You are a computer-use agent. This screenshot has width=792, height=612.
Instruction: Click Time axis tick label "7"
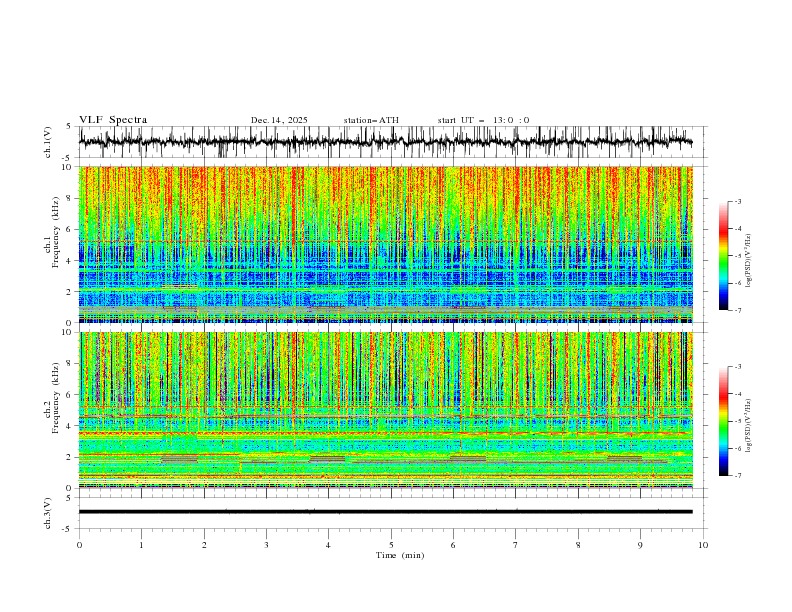[x=516, y=545]
